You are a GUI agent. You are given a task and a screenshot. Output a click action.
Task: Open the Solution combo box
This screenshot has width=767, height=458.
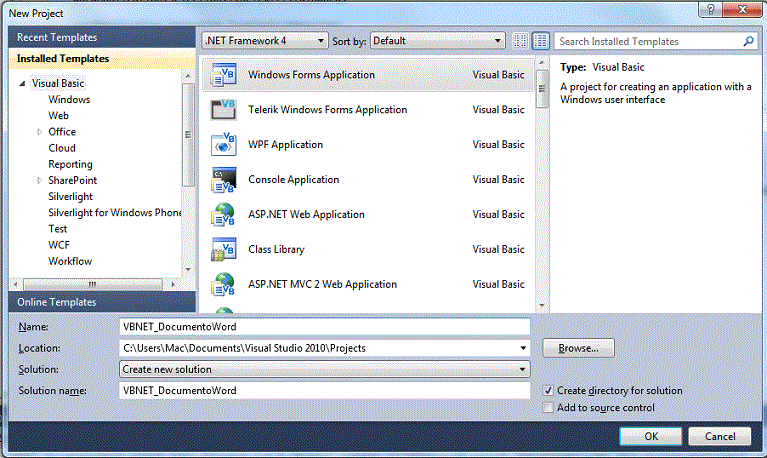coord(324,369)
